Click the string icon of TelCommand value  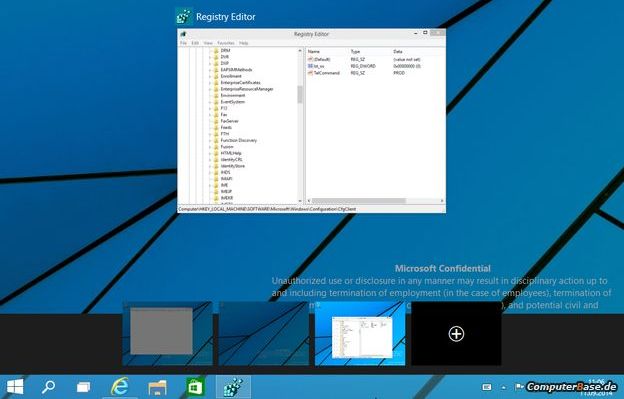310,73
